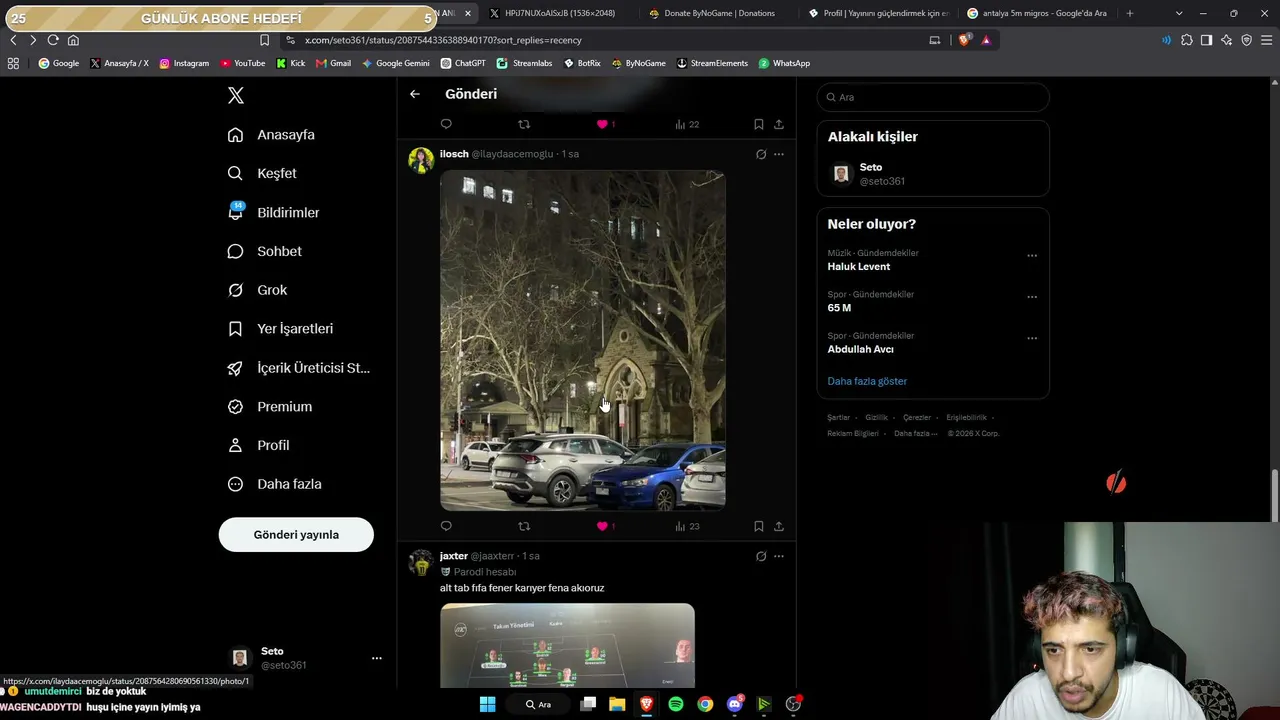Open the ilosch display name link
Viewport: 1280px width, 720px height.
[454, 154]
